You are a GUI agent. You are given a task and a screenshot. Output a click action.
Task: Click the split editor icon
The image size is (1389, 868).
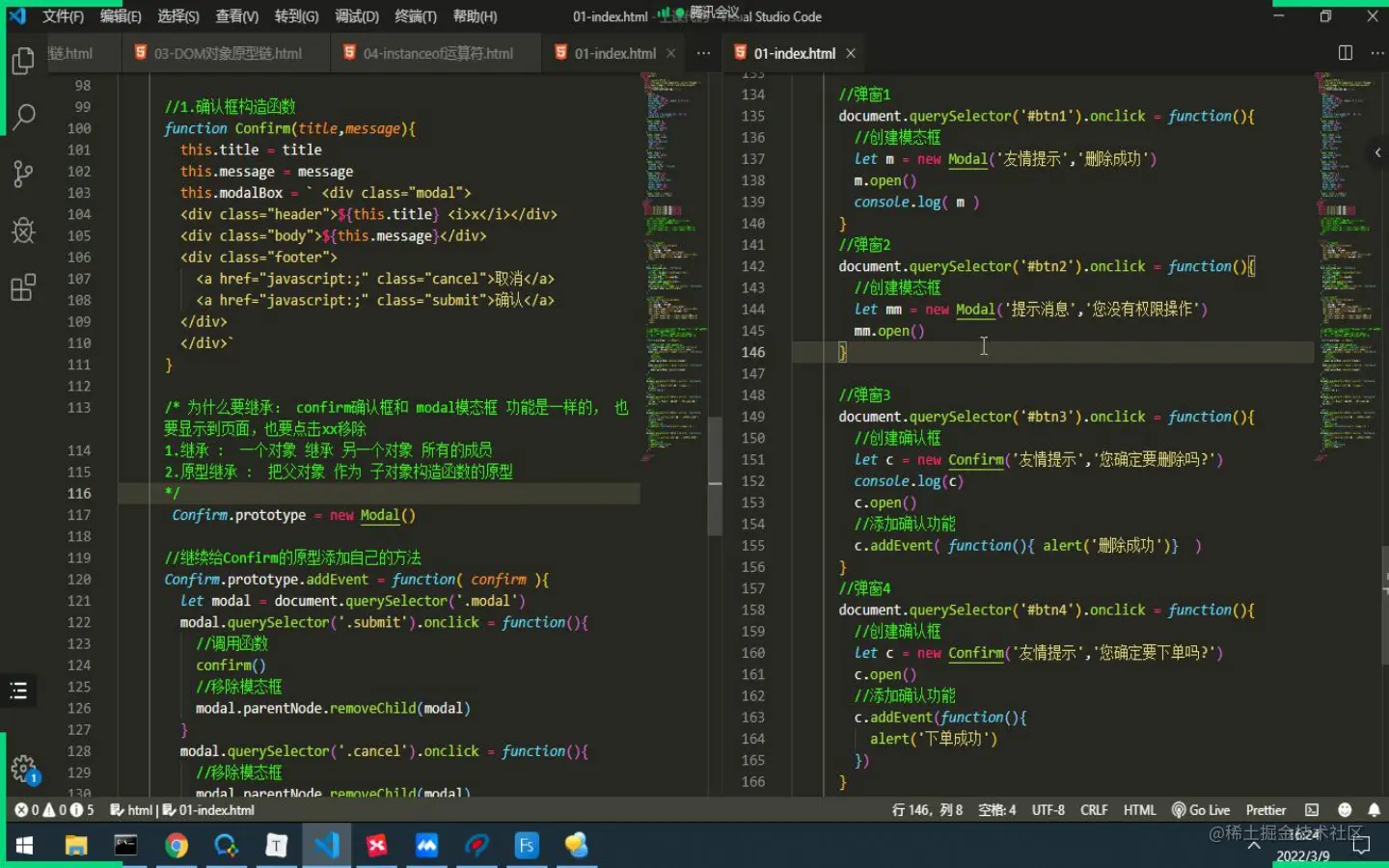(x=1345, y=53)
